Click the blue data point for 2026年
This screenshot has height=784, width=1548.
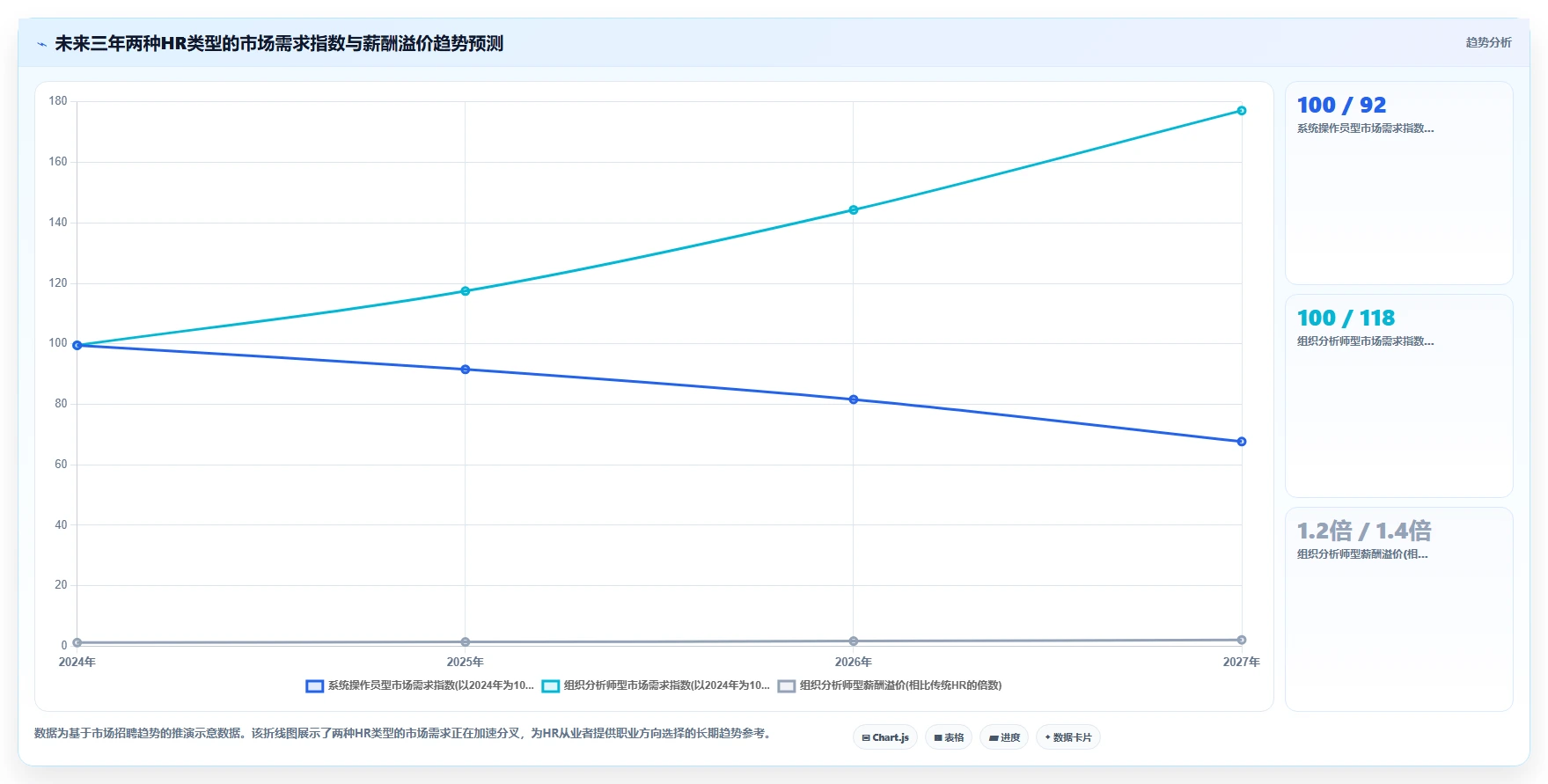point(854,399)
